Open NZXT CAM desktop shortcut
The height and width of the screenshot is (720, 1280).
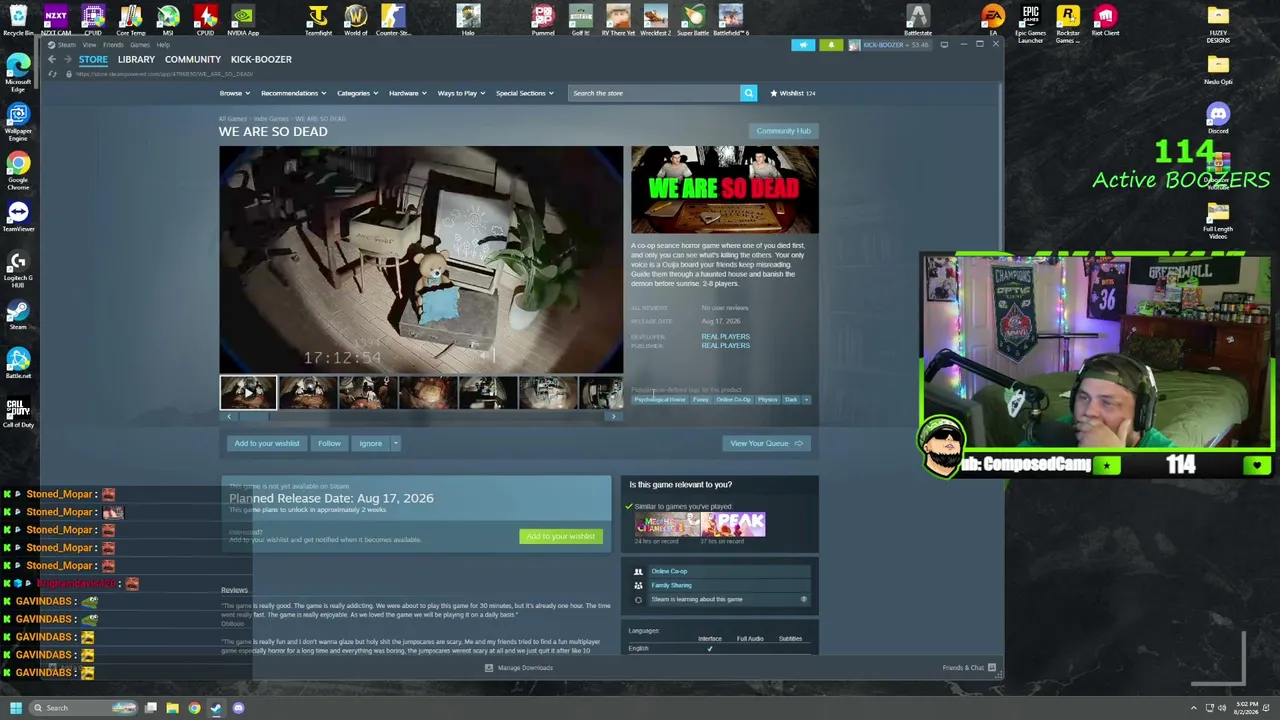click(x=56, y=20)
